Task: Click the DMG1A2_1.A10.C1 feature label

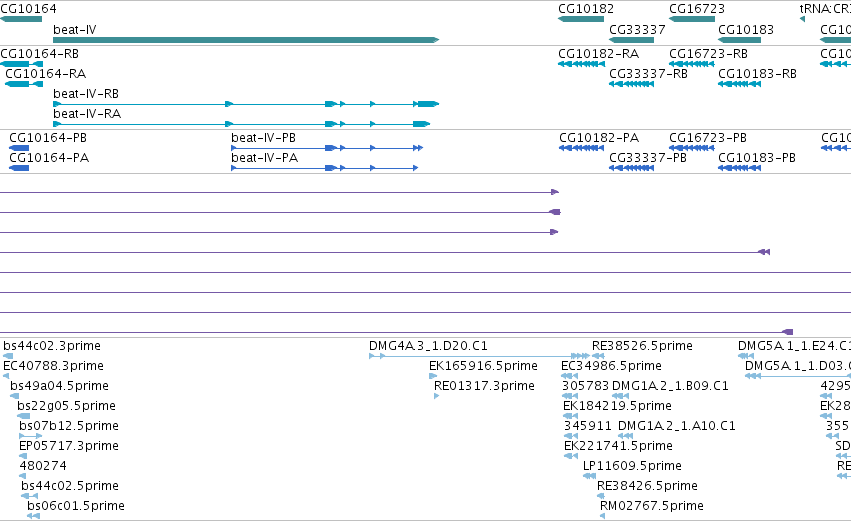Action: tap(677, 426)
